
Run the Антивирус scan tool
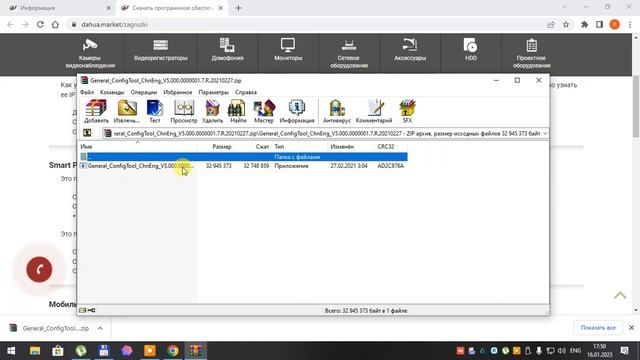[x=337, y=111]
